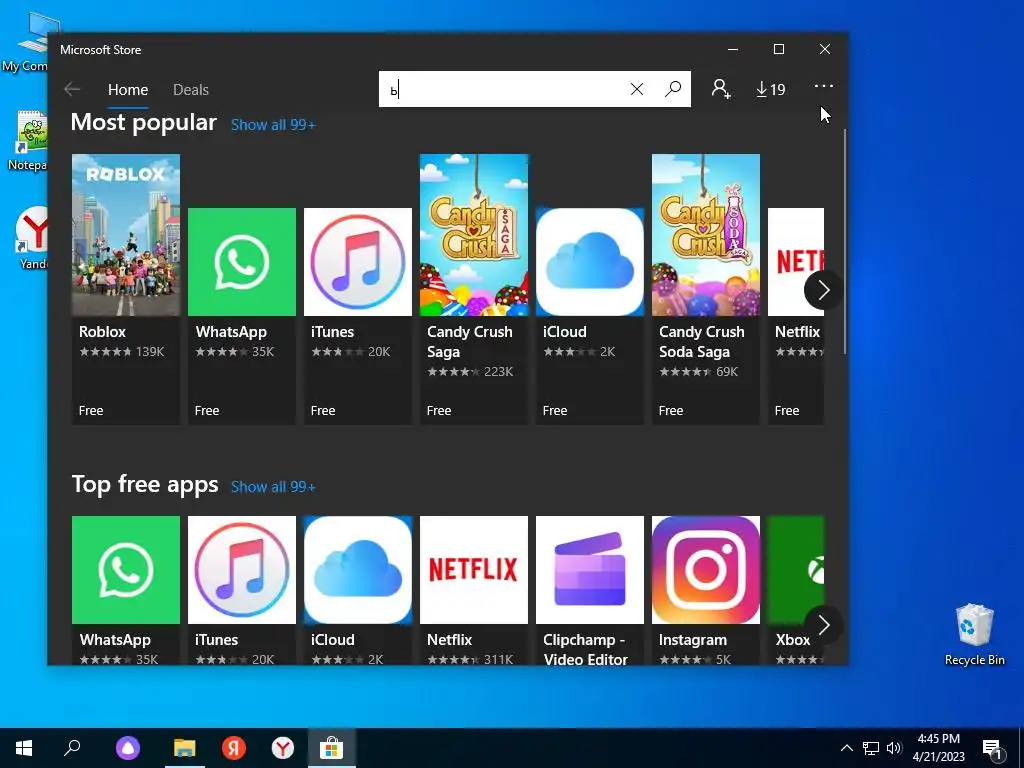Select the Notepad++ desktop shortcut

pyautogui.click(x=27, y=141)
